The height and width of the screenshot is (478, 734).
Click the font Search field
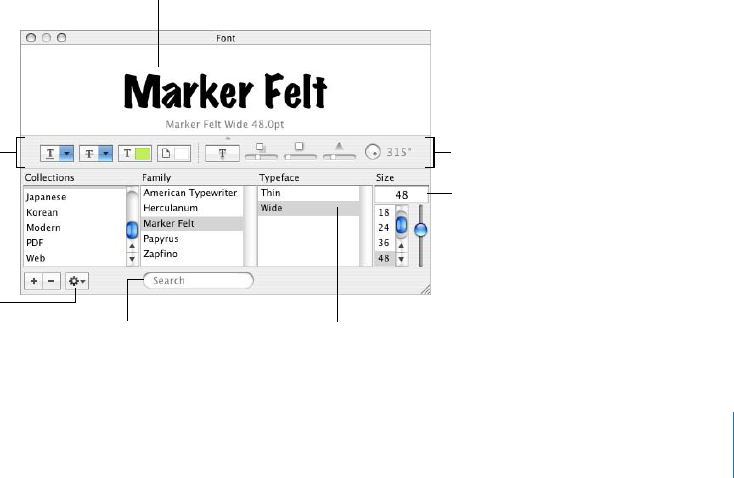tap(198, 280)
